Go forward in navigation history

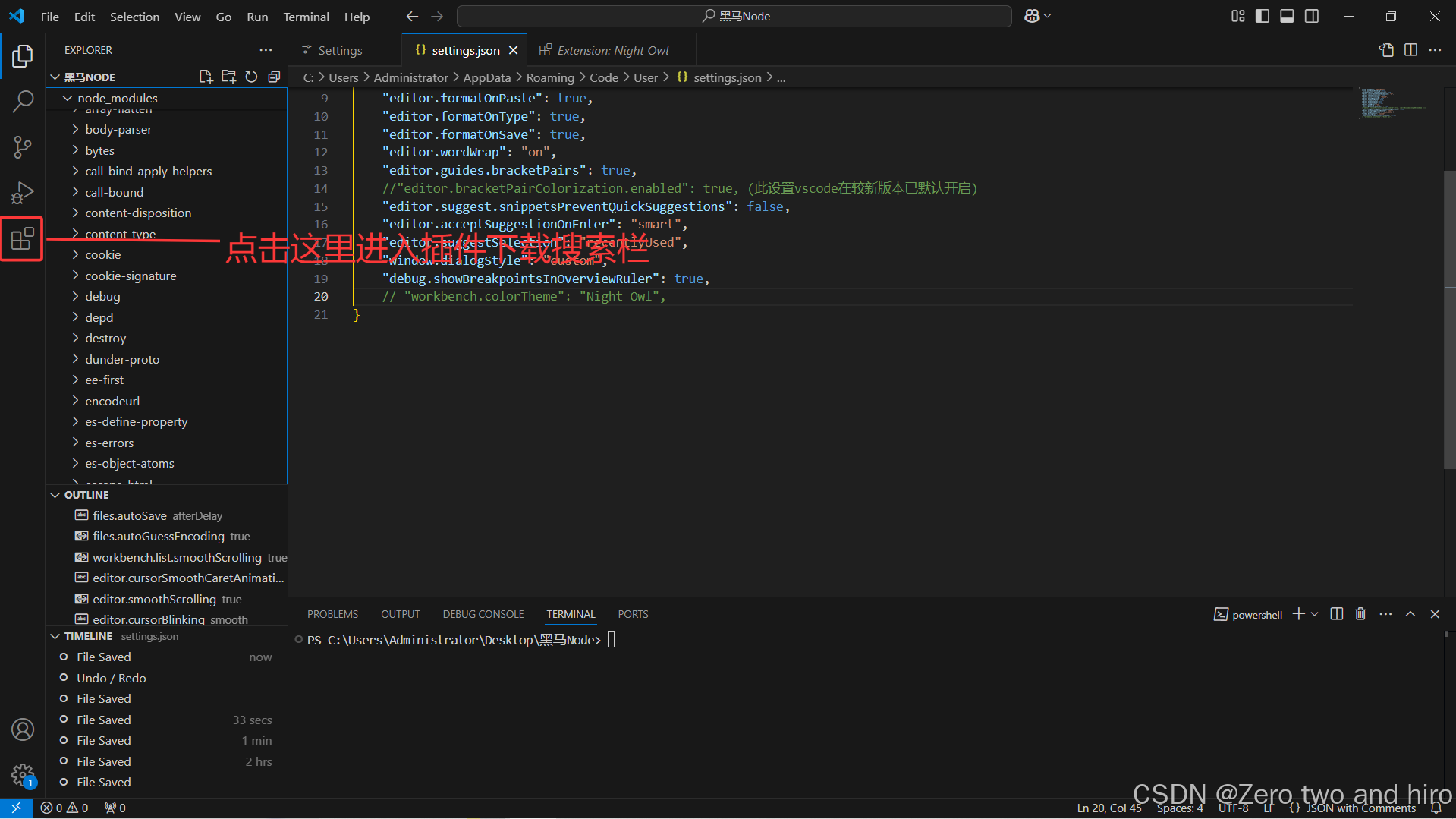[437, 16]
